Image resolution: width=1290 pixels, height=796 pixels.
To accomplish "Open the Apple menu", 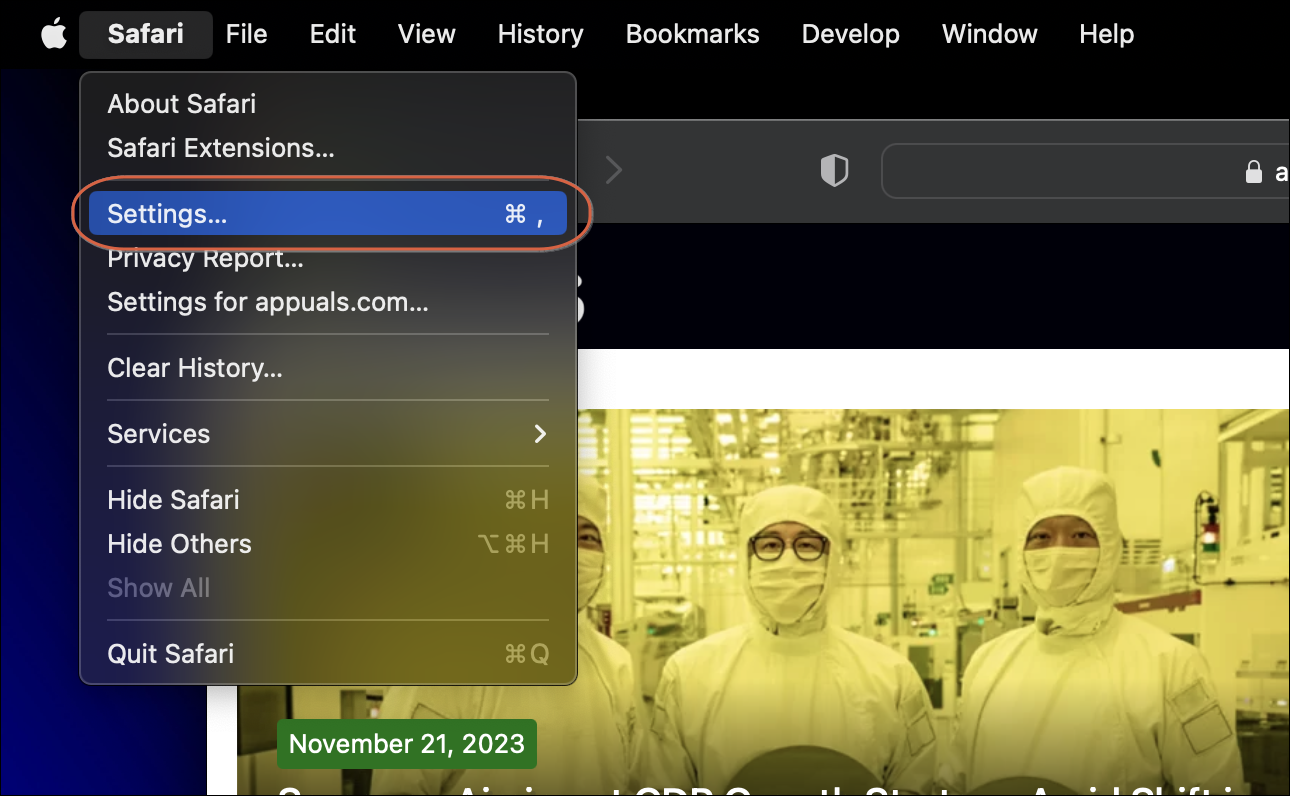I will 53,33.
